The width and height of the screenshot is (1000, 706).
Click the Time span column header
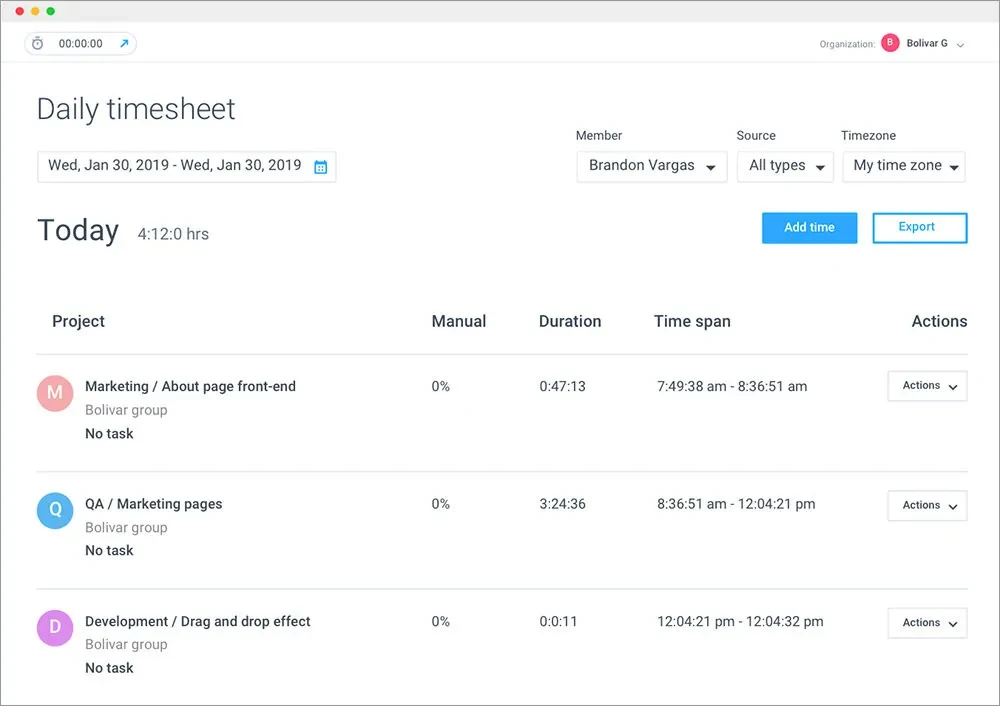click(692, 321)
